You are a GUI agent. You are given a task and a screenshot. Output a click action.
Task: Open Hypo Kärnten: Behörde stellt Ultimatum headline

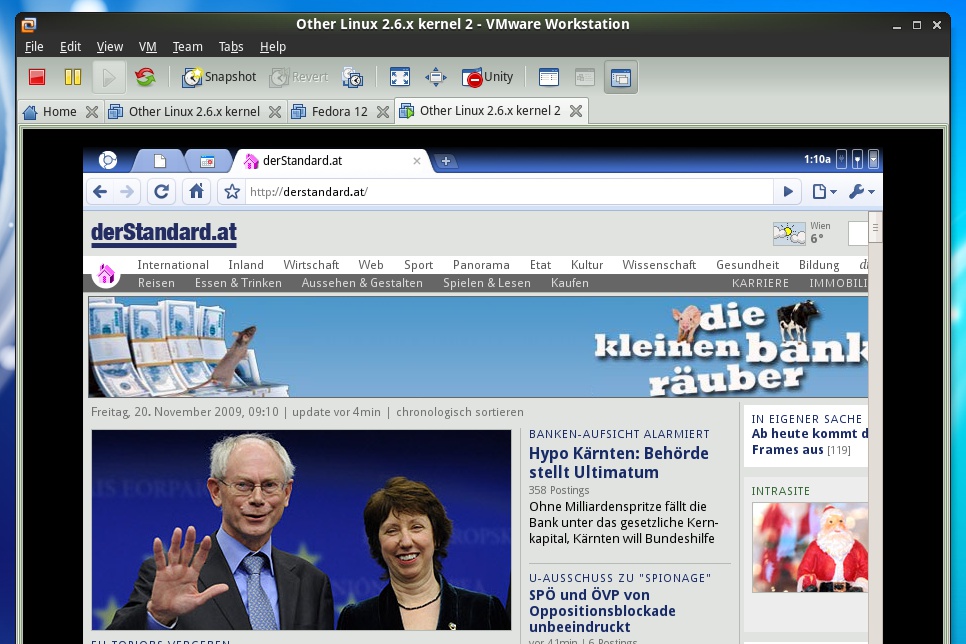619,463
